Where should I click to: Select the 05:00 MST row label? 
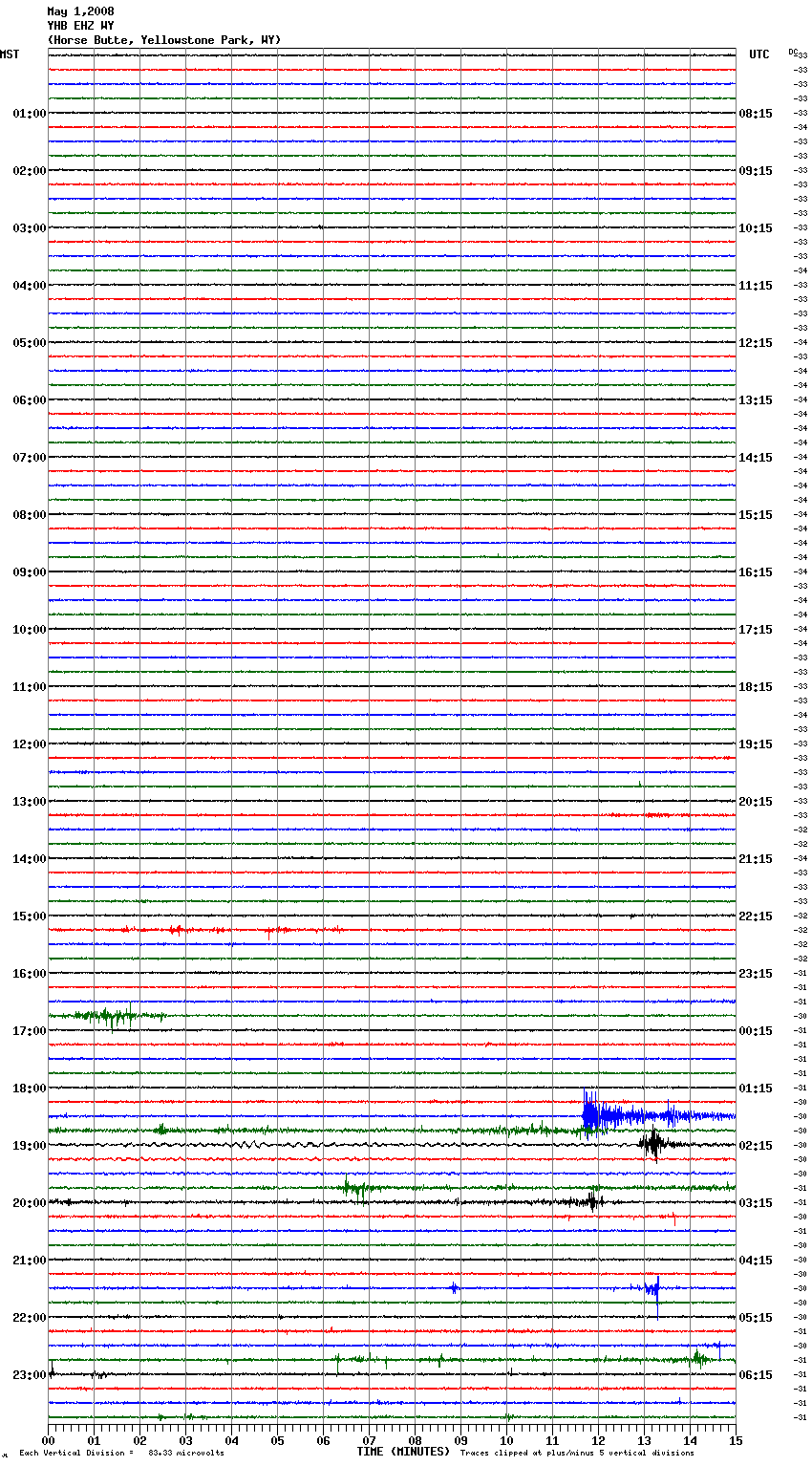(30, 343)
